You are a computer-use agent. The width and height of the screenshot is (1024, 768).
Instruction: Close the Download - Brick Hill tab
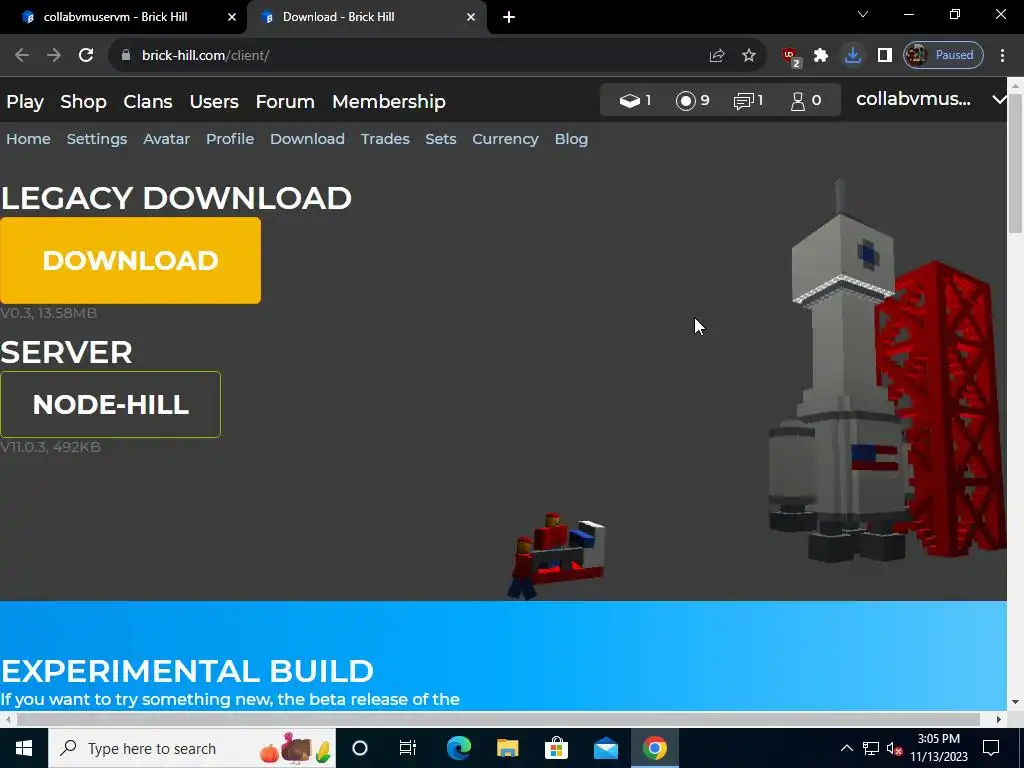471,17
